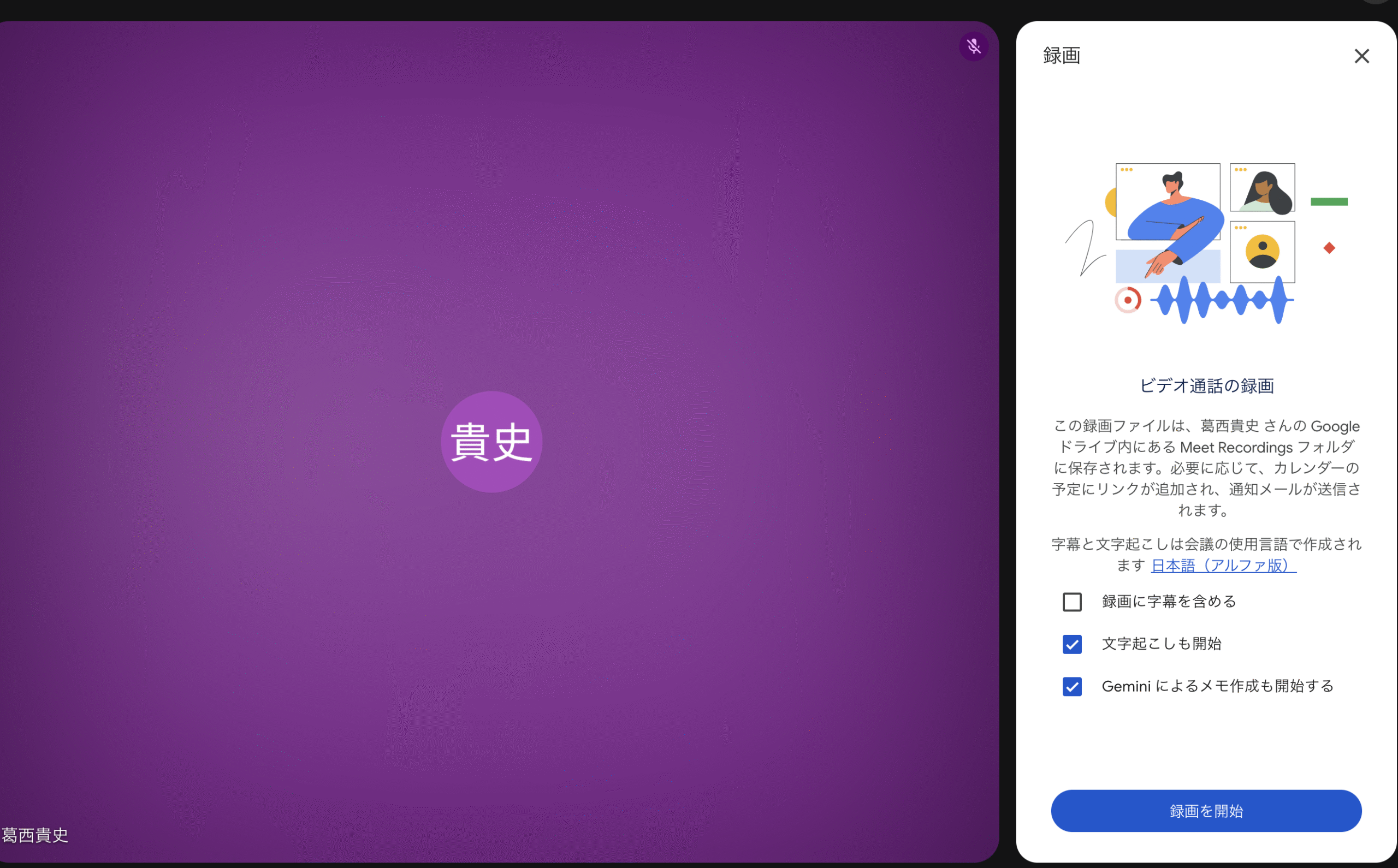Click the Gemini によるメモ作成も開始する label
Image resolution: width=1398 pixels, height=868 pixels.
tap(1217, 686)
